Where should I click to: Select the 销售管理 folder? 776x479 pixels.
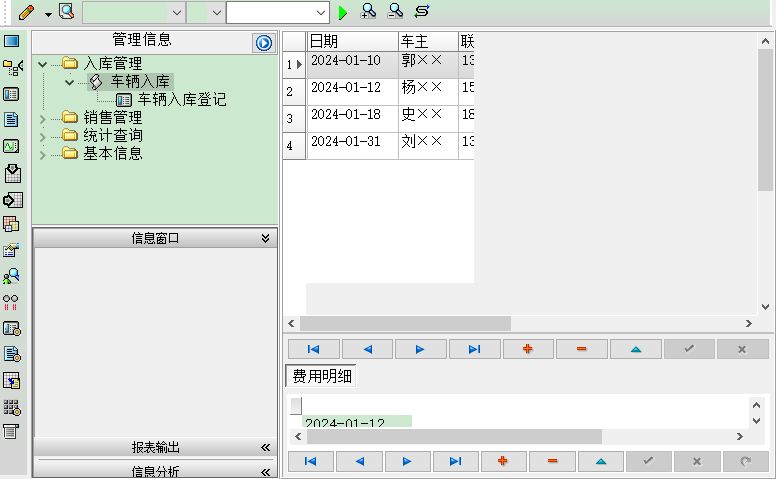112,118
